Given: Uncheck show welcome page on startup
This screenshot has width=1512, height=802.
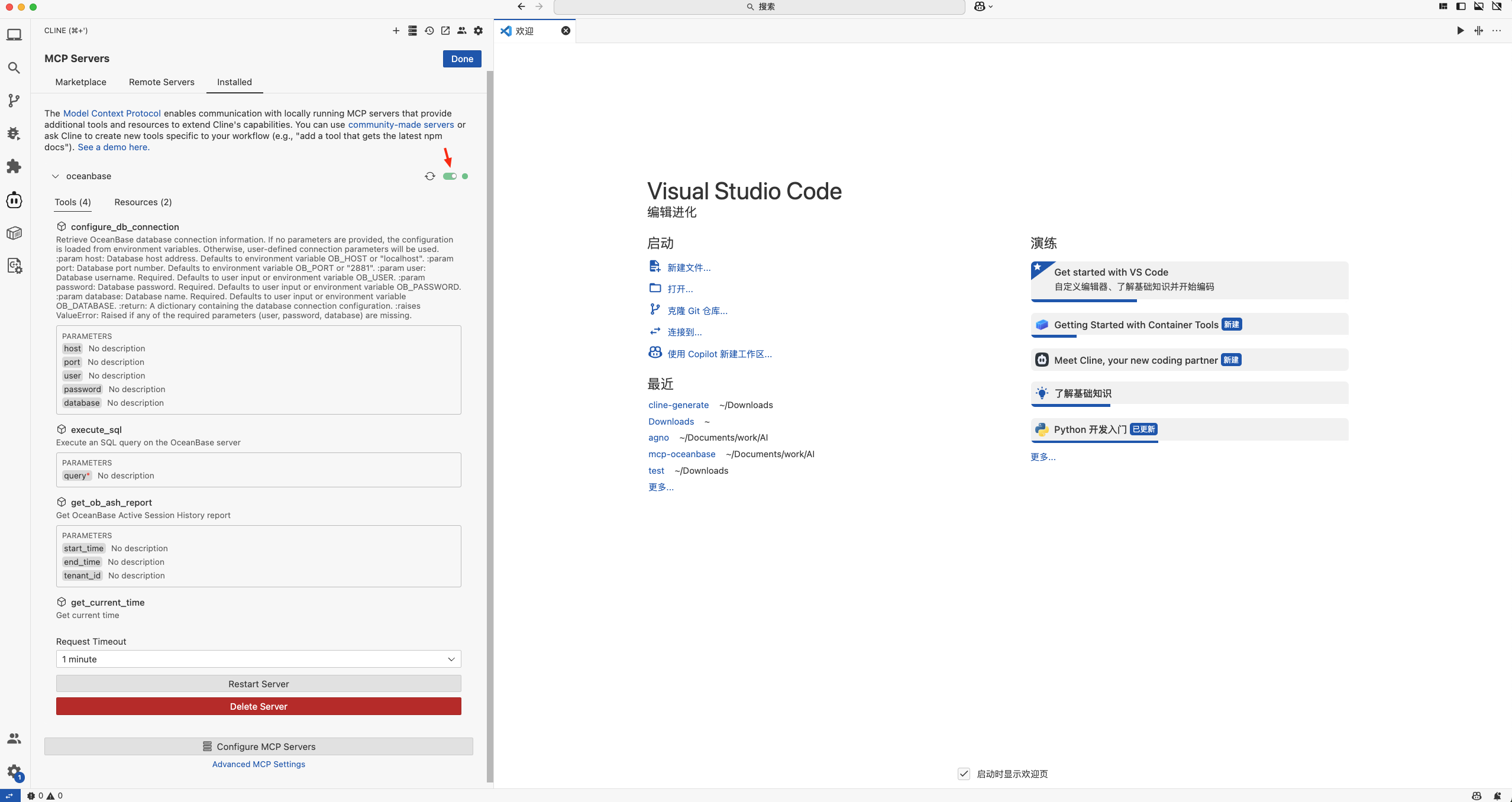Looking at the screenshot, I should click(964, 774).
